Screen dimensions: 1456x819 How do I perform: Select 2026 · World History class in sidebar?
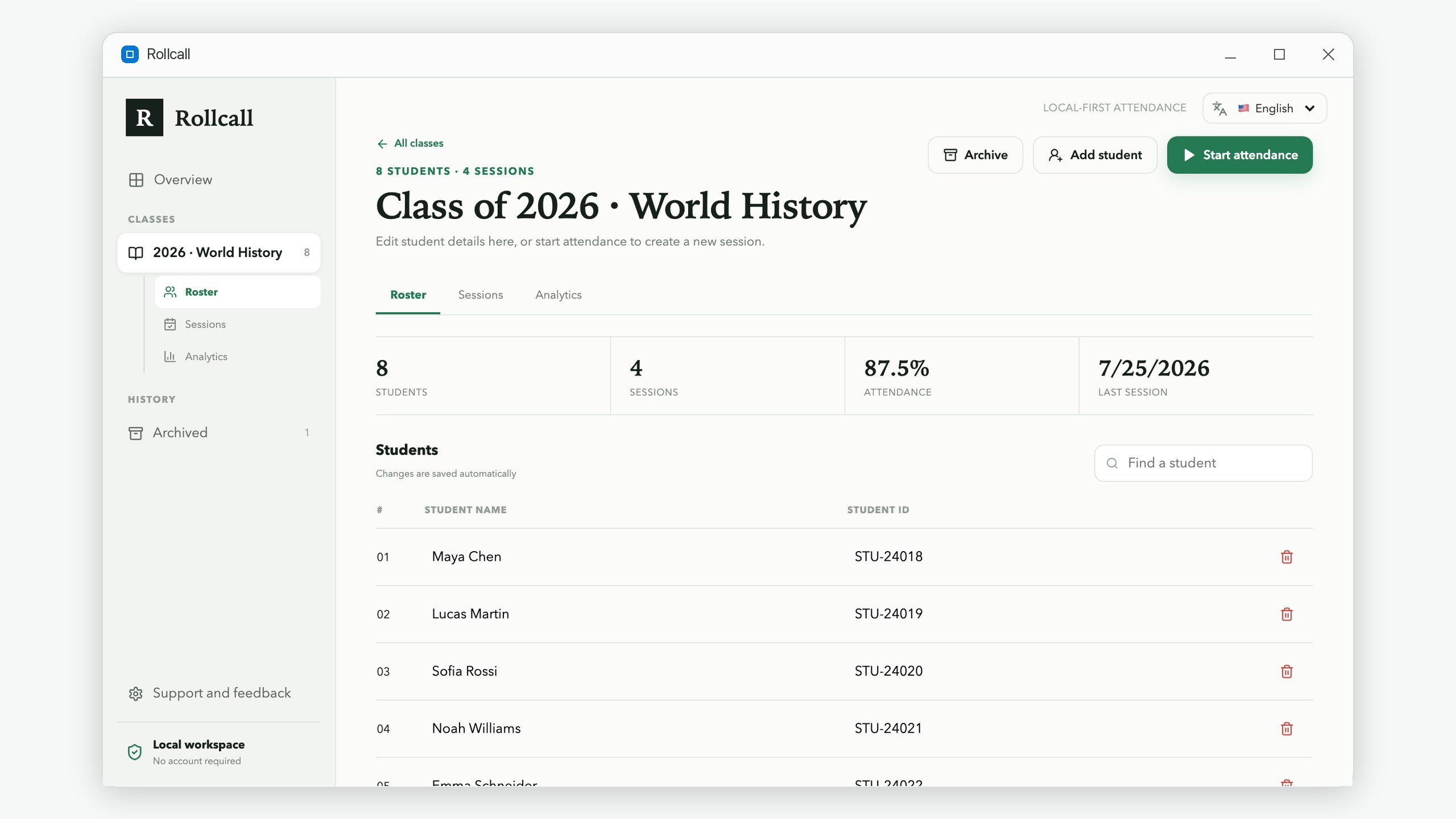(219, 253)
